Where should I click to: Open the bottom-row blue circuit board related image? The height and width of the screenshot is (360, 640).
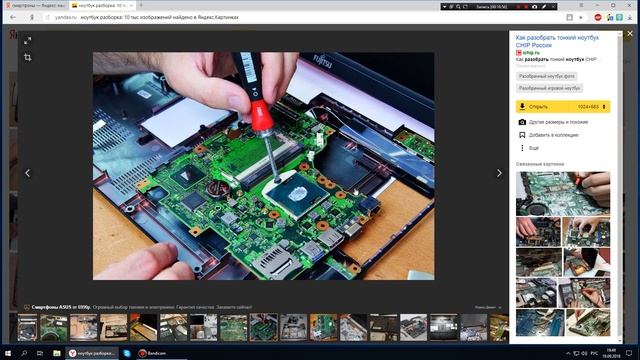540,322
